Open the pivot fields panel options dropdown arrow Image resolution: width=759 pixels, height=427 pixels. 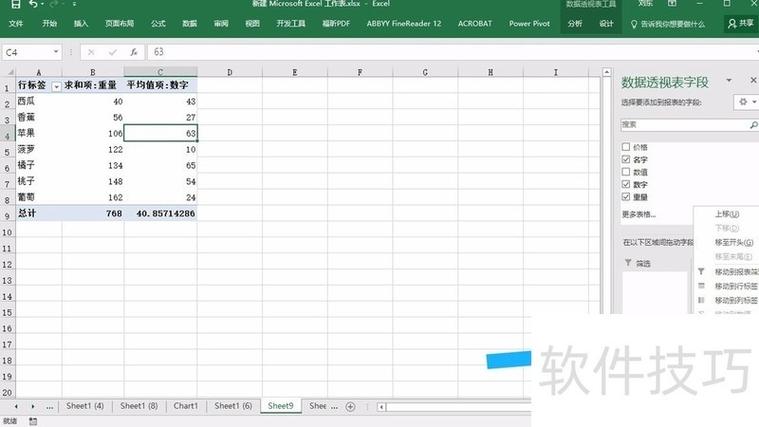tap(729, 80)
